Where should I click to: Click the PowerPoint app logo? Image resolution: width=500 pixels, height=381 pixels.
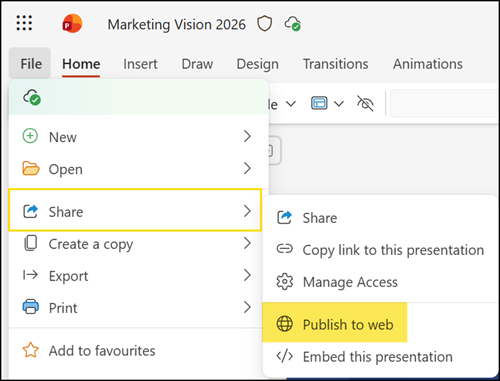coord(72,23)
